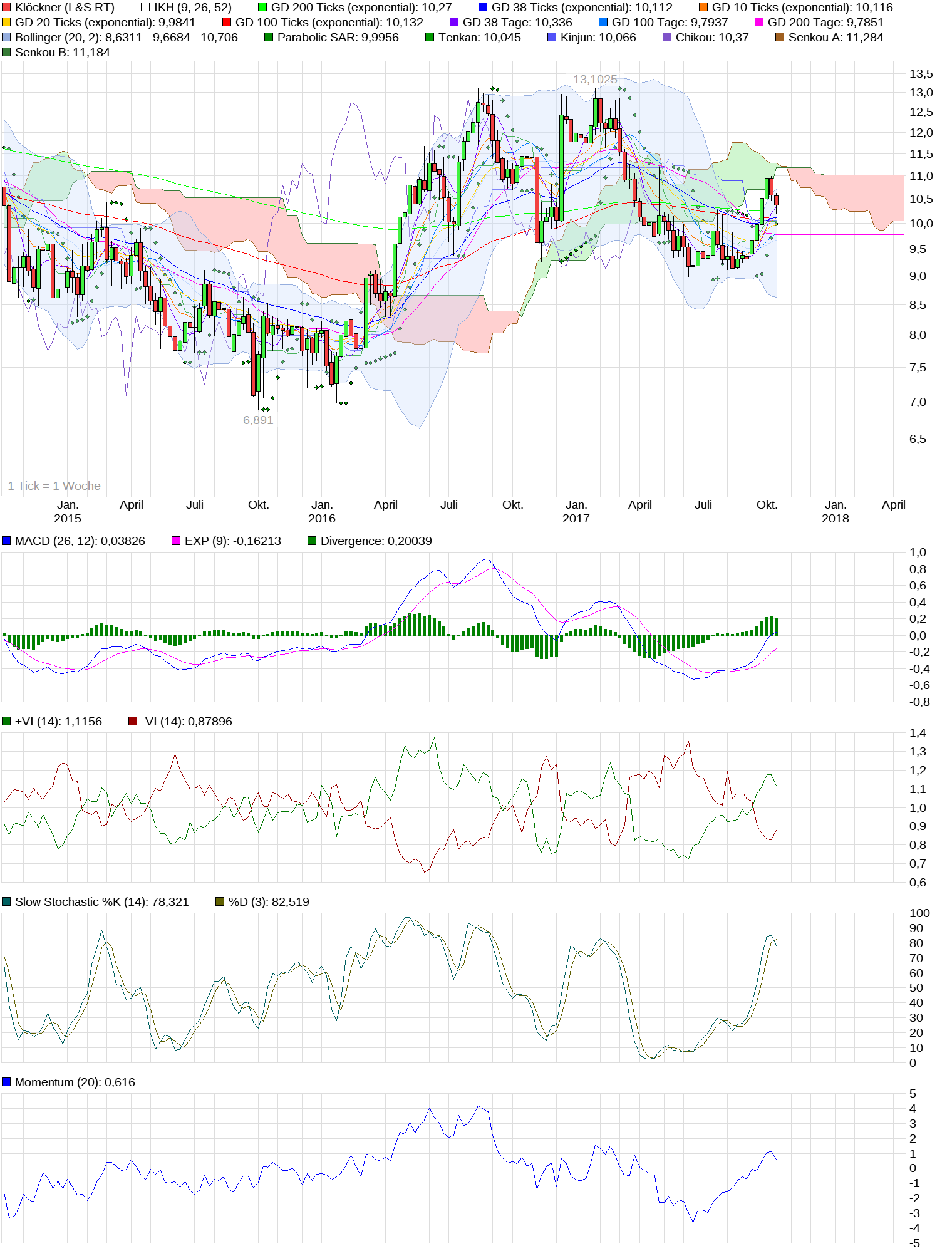Image resolution: width=952 pixels, height=1256 pixels.
Task: Click the 13,5 price axis value
Action: (921, 74)
